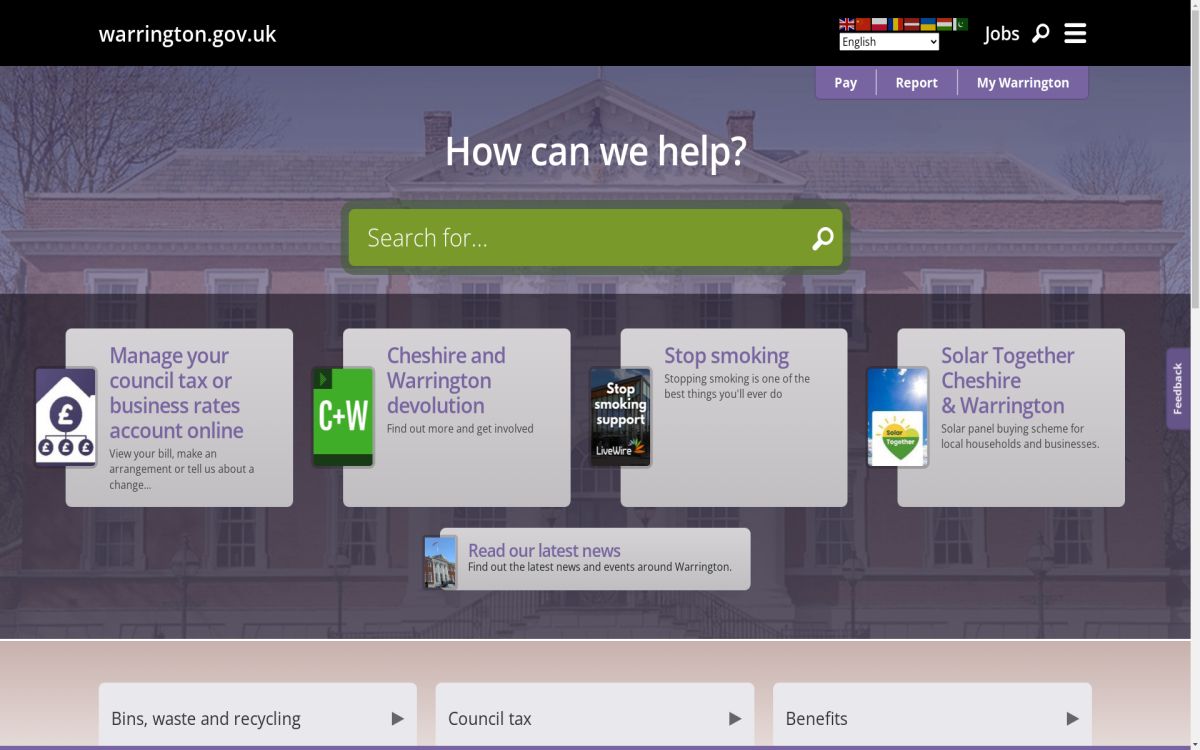
Task: Select the Ukrainian flag translation option
Action: coord(928,23)
